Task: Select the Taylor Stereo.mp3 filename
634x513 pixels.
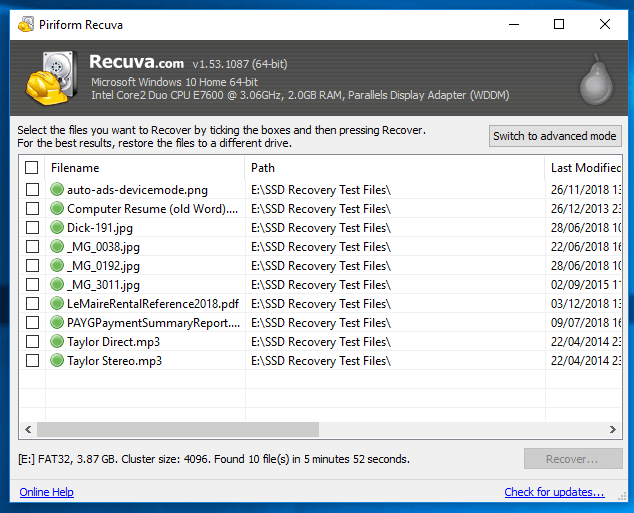Action: pos(114,361)
